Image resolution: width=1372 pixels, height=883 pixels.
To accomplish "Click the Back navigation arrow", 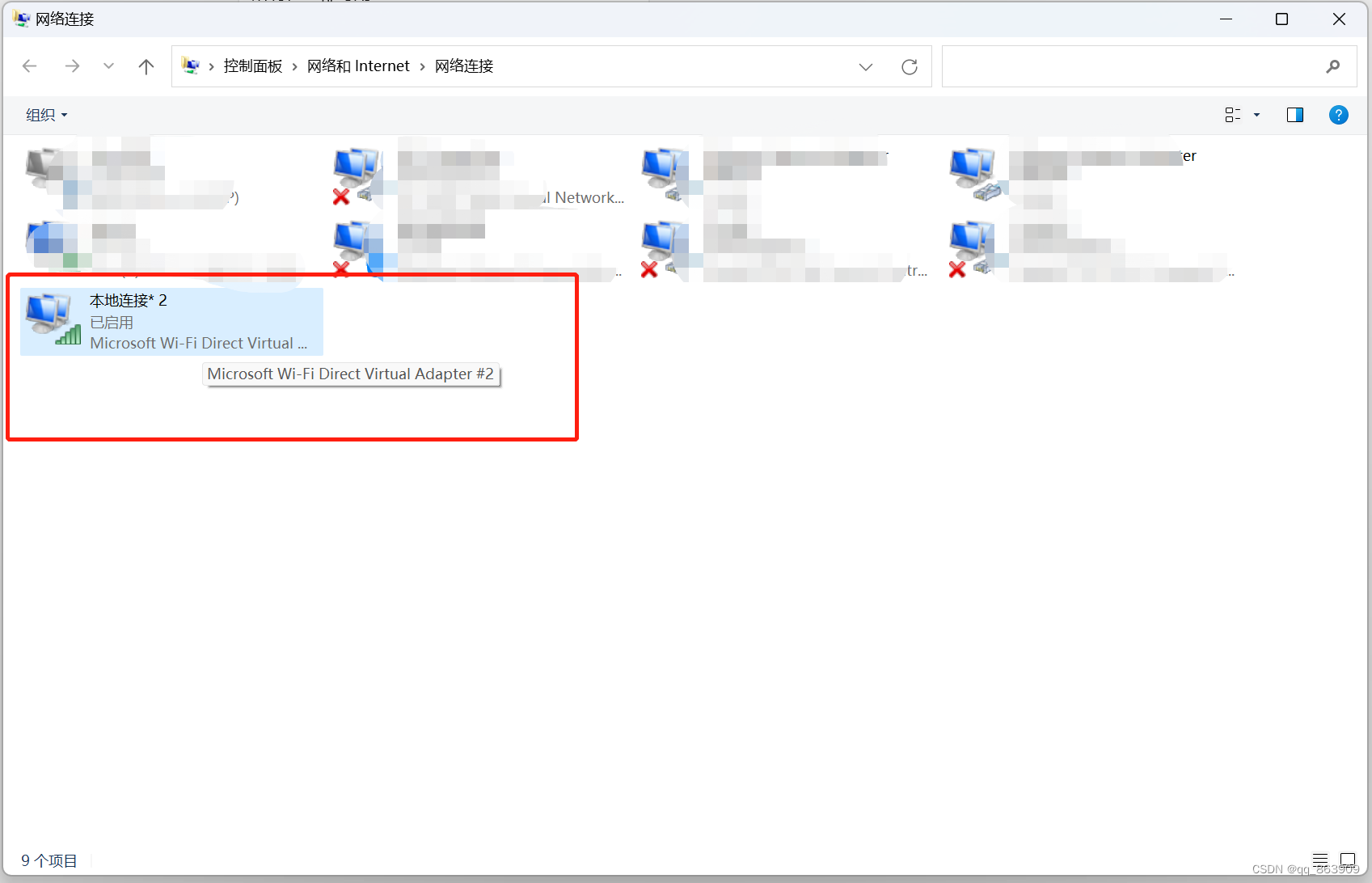I will pyautogui.click(x=30, y=66).
